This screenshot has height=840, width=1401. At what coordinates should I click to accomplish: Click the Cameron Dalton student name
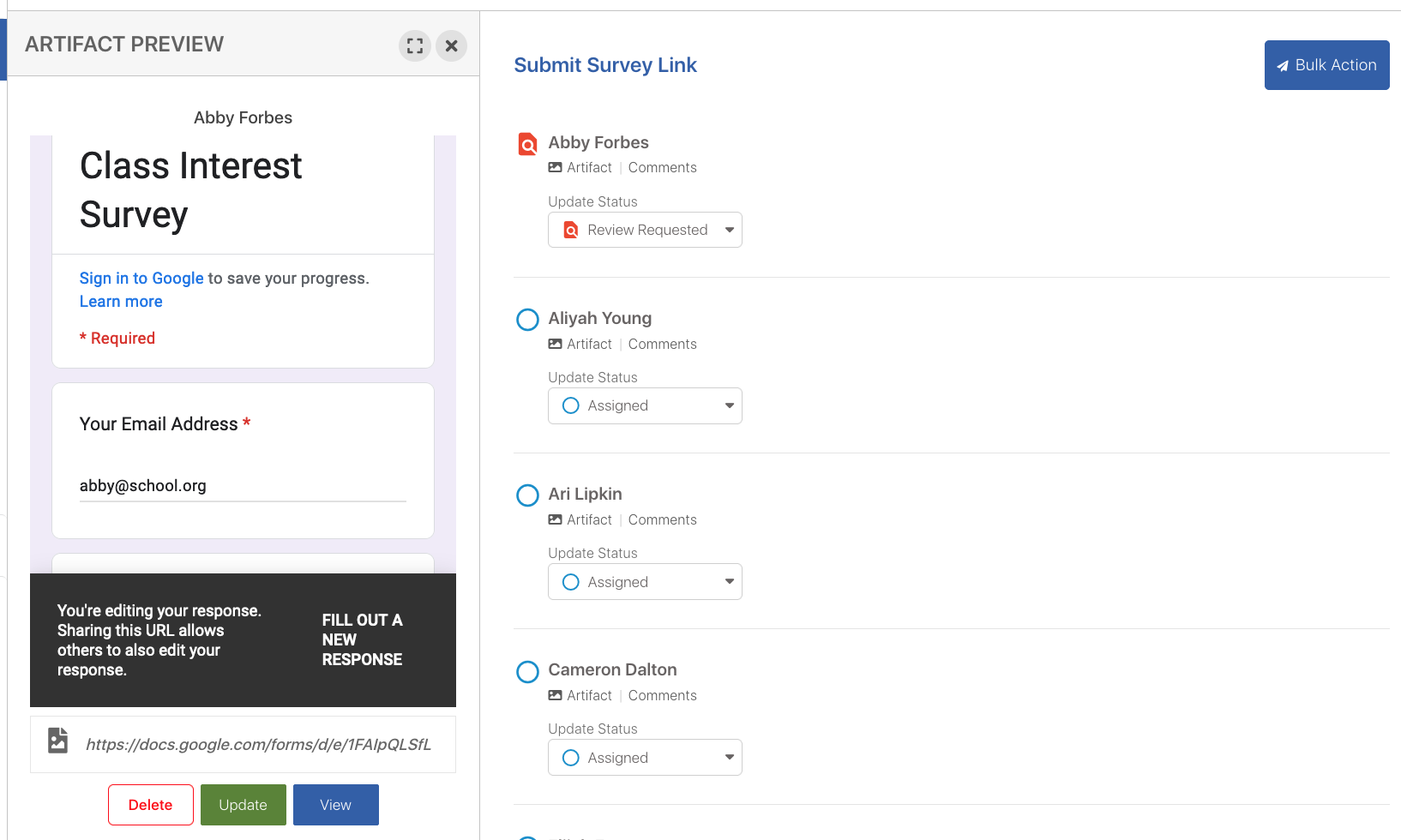[612, 669]
